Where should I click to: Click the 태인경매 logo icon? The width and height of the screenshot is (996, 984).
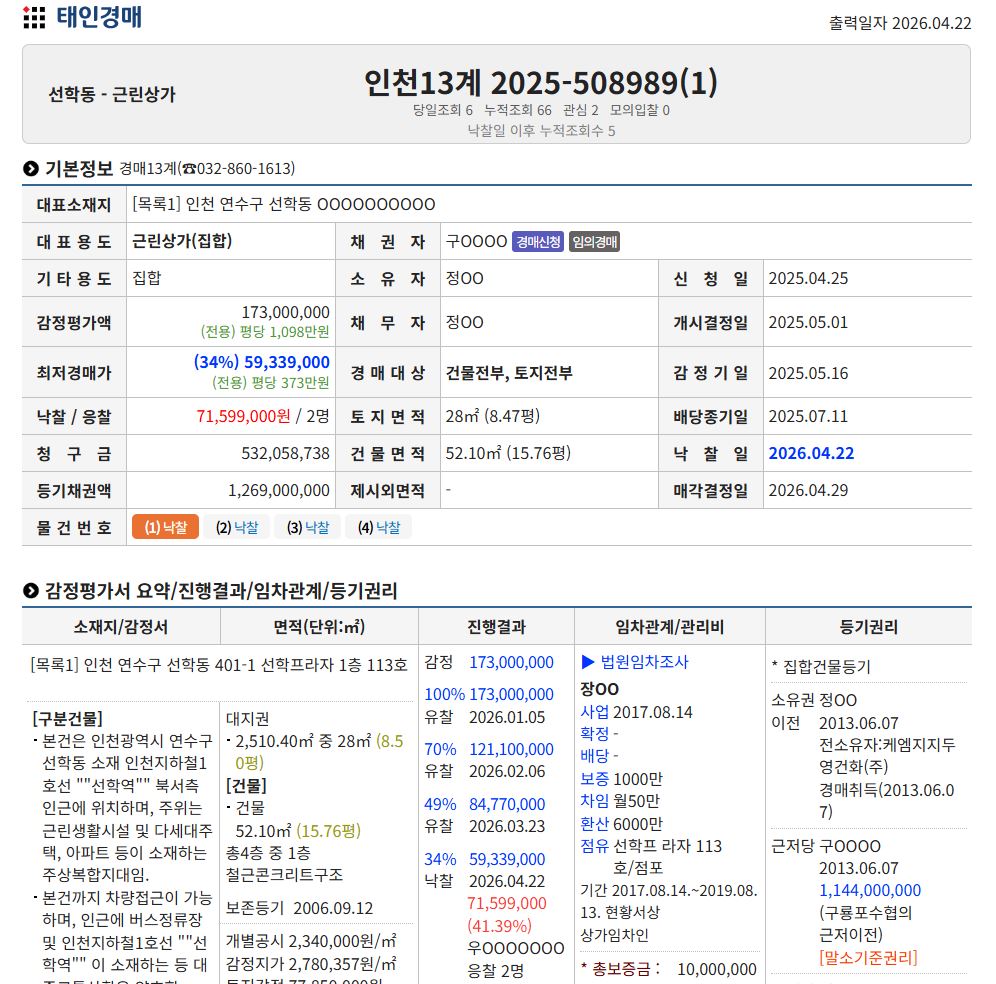(x=34, y=18)
